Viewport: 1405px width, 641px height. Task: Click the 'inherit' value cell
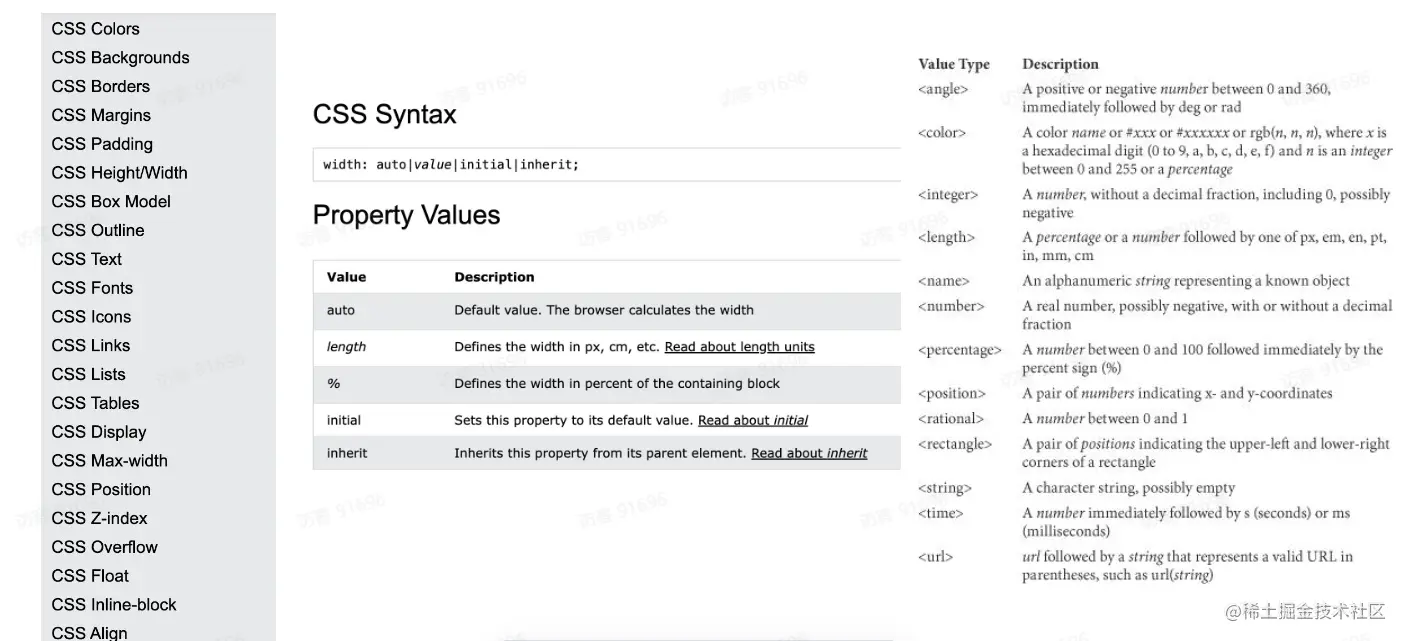[347, 453]
